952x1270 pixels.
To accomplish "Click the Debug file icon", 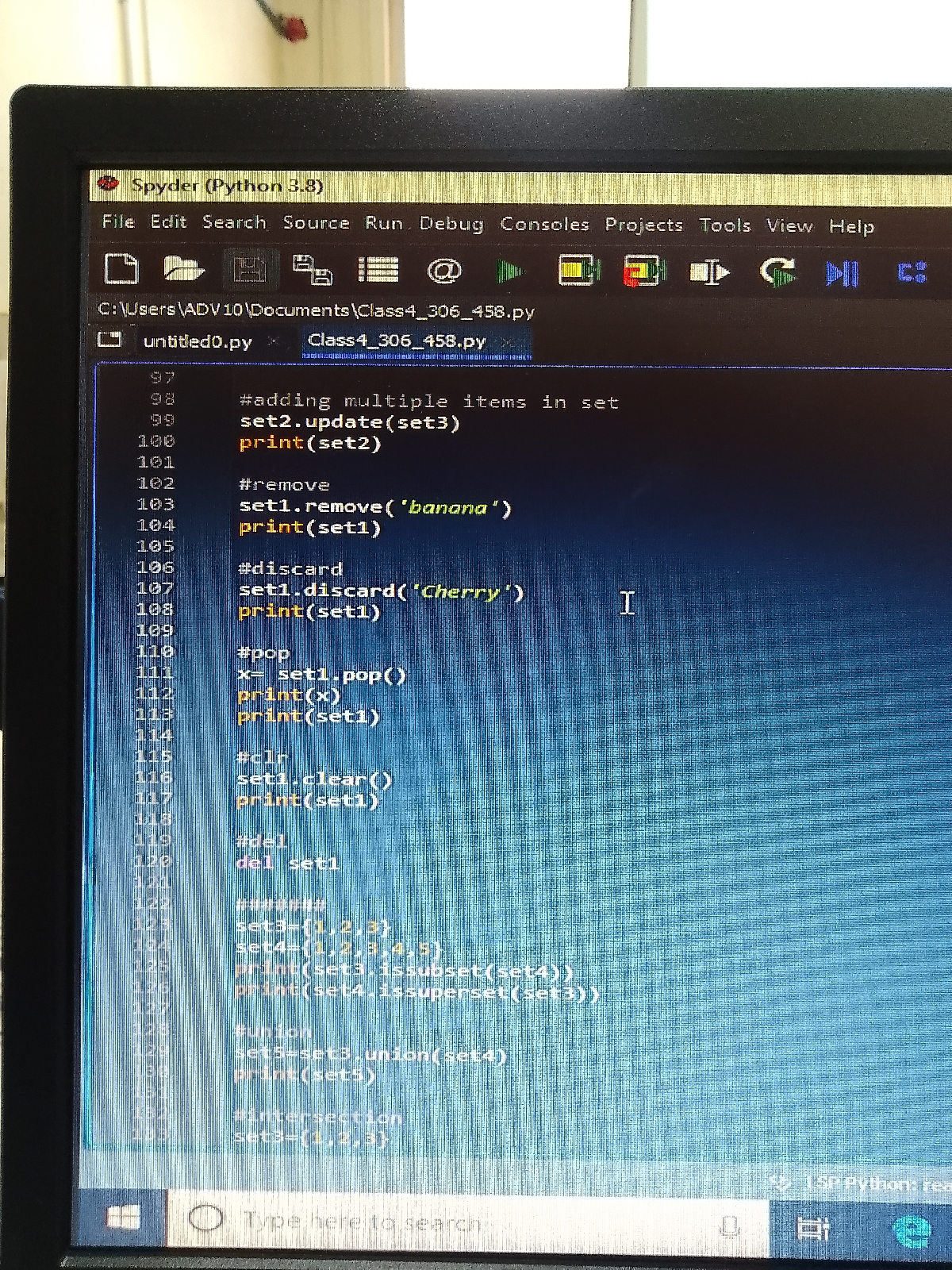I will (x=842, y=274).
